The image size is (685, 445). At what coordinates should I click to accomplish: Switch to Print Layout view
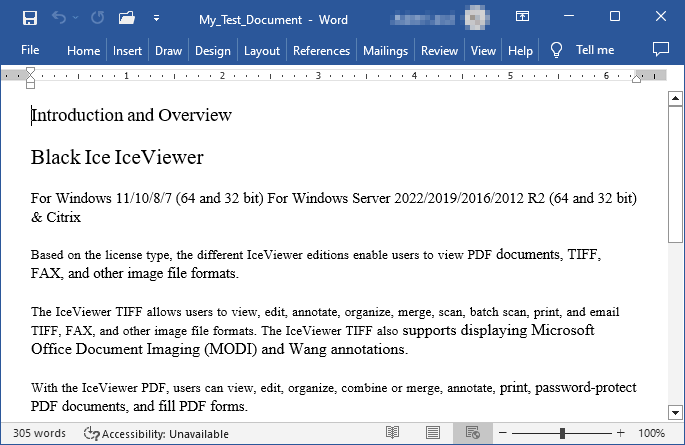pos(432,433)
